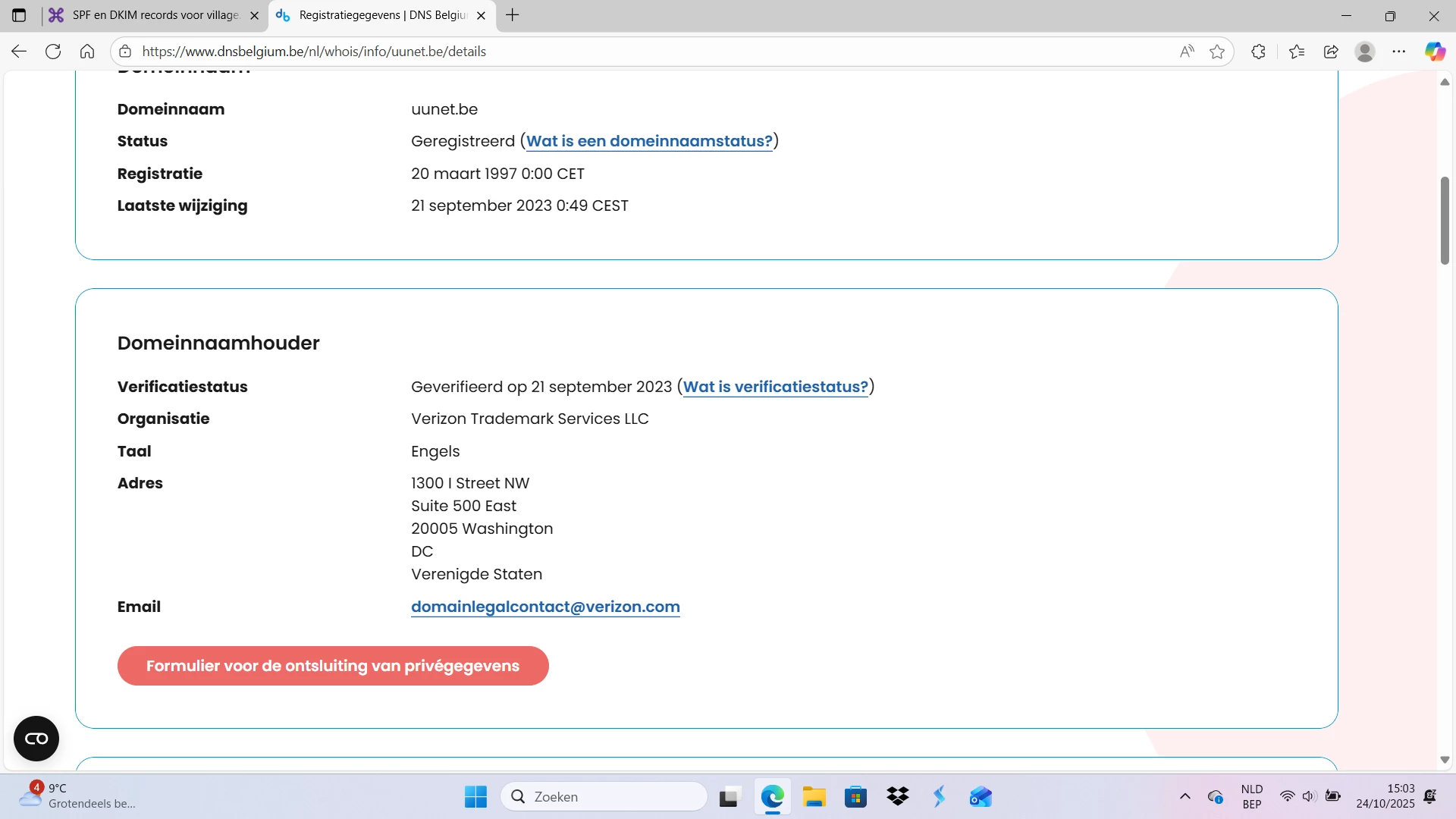Click the vertical scrollbar thumb
Image resolution: width=1456 pixels, height=819 pixels.
click(x=1445, y=220)
